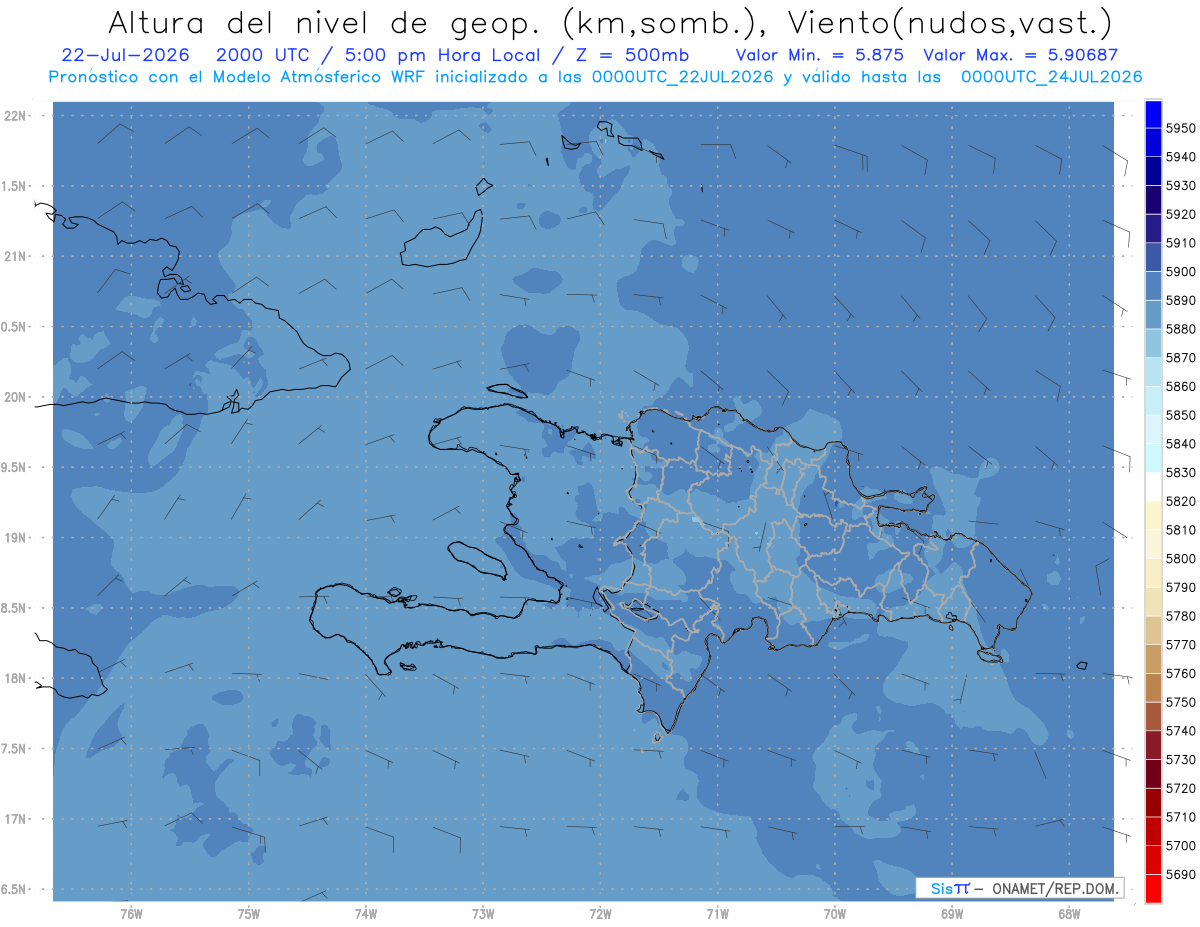Click the '71W' longitude label
1200x927 pixels.
[717, 913]
